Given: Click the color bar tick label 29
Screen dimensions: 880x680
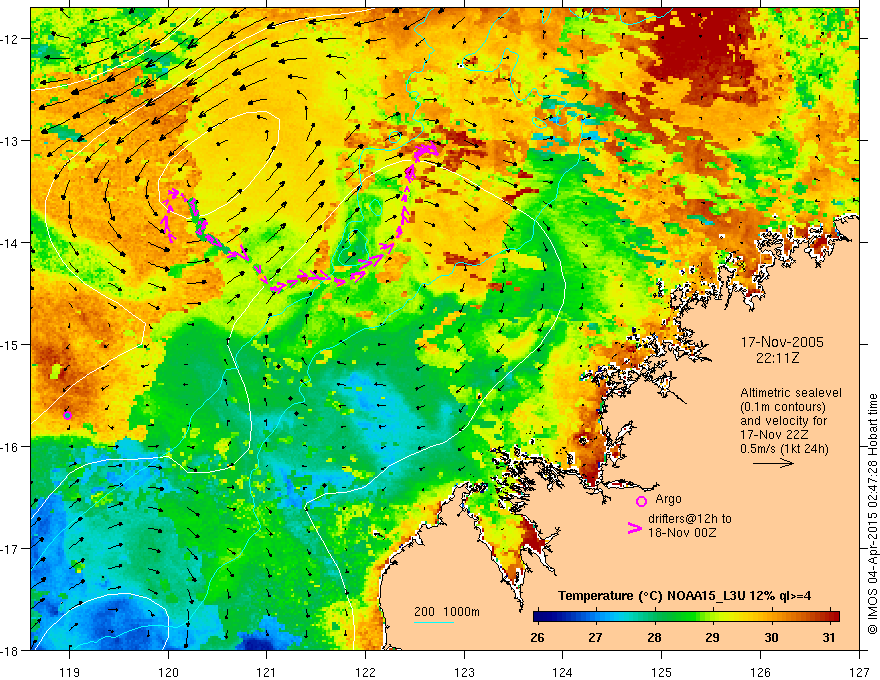Looking at the screenshot, I should 712,637.
